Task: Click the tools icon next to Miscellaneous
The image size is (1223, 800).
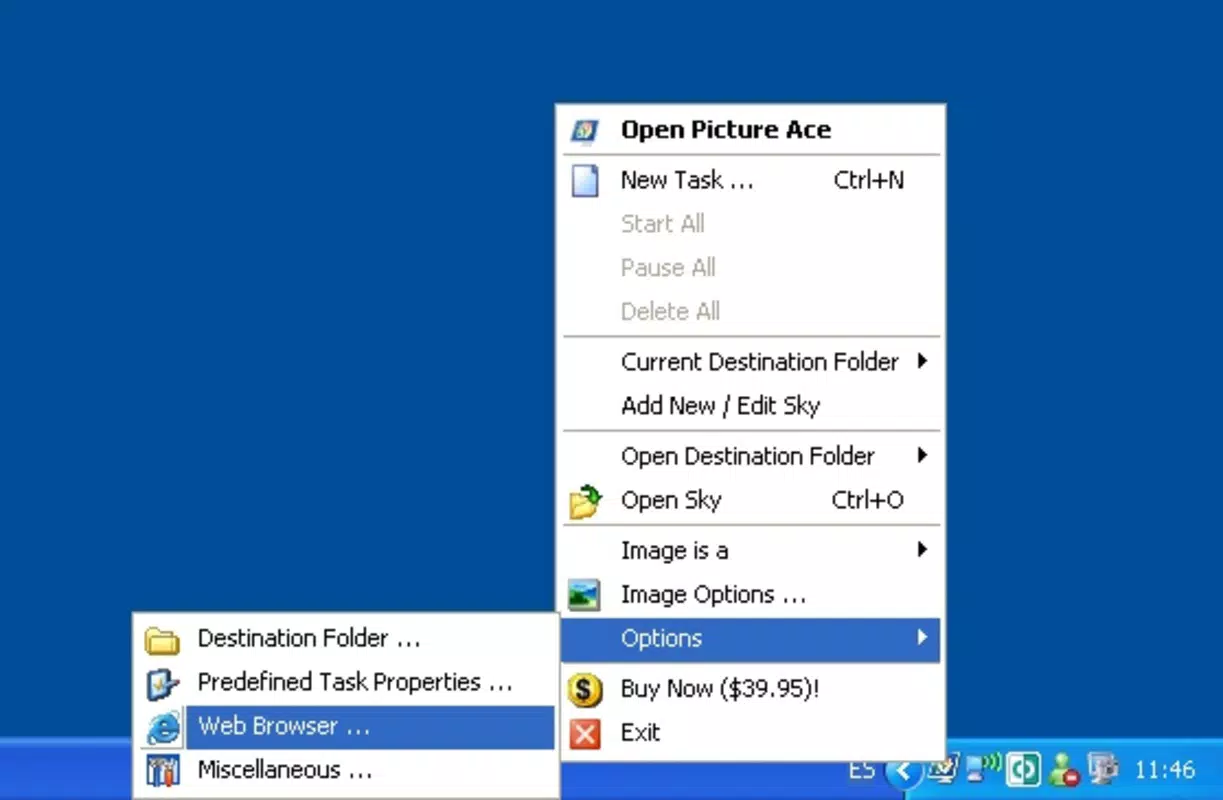Action: tap(162, 771)
